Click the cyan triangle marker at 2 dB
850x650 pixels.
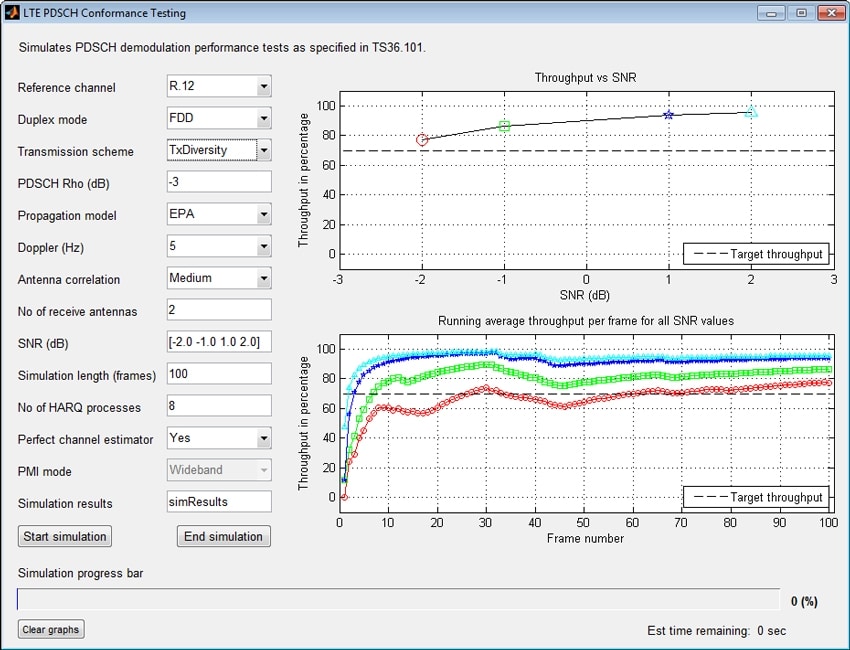click(751, 113)
